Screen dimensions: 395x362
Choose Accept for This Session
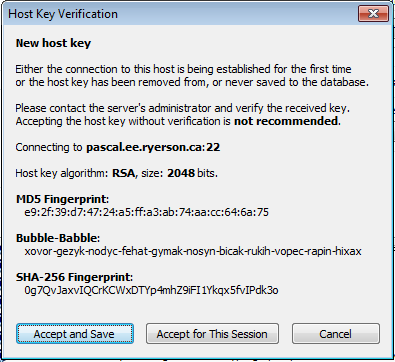tap(212, 334)
